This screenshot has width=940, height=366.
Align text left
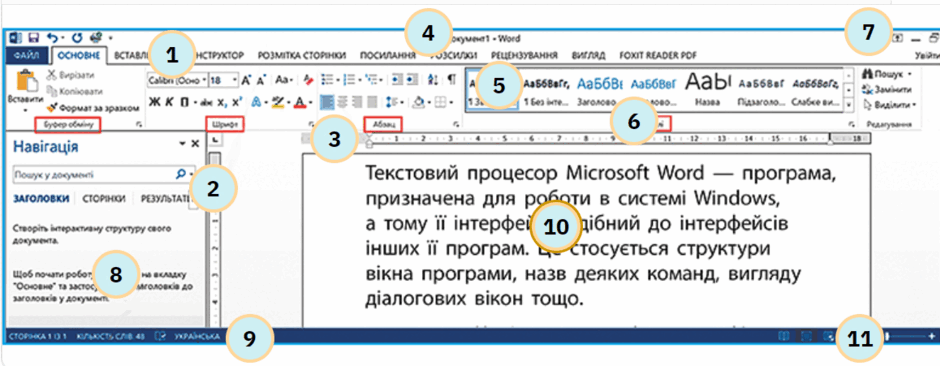tap(327, 102)
